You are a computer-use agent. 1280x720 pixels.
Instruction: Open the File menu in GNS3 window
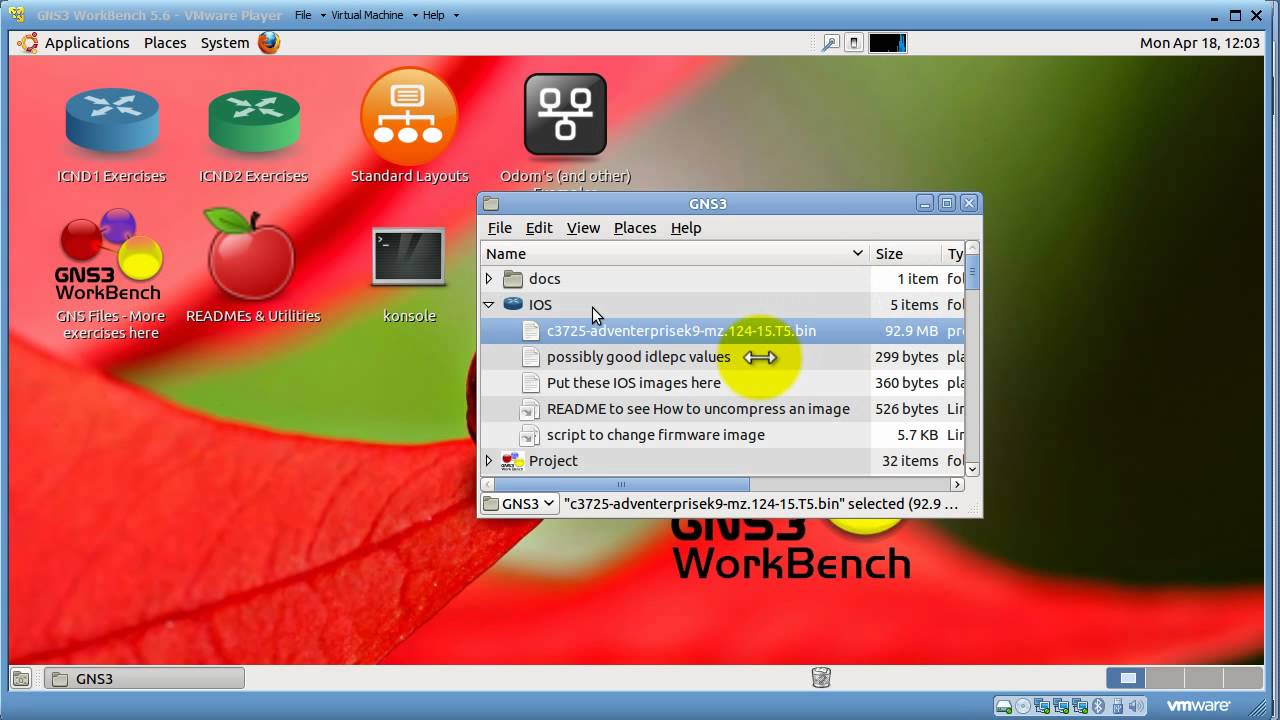(500, 228)
